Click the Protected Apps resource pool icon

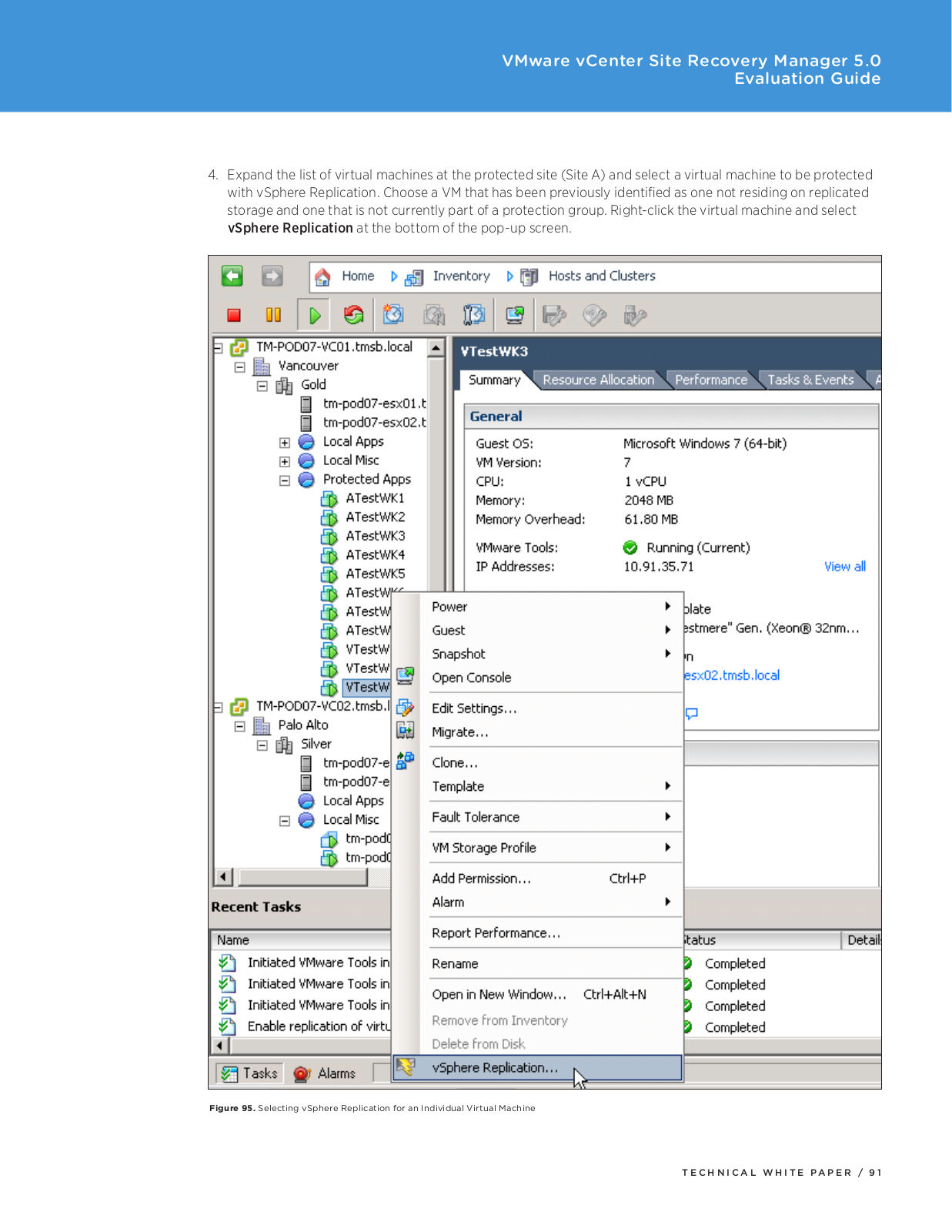coord(306,480)
